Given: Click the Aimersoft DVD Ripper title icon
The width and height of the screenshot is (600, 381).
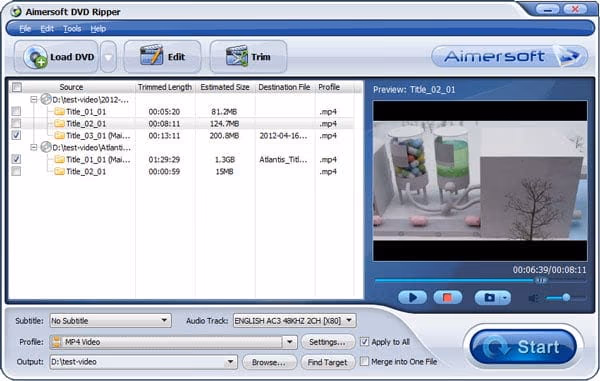Looking at the screenshot, I should 16,11.
